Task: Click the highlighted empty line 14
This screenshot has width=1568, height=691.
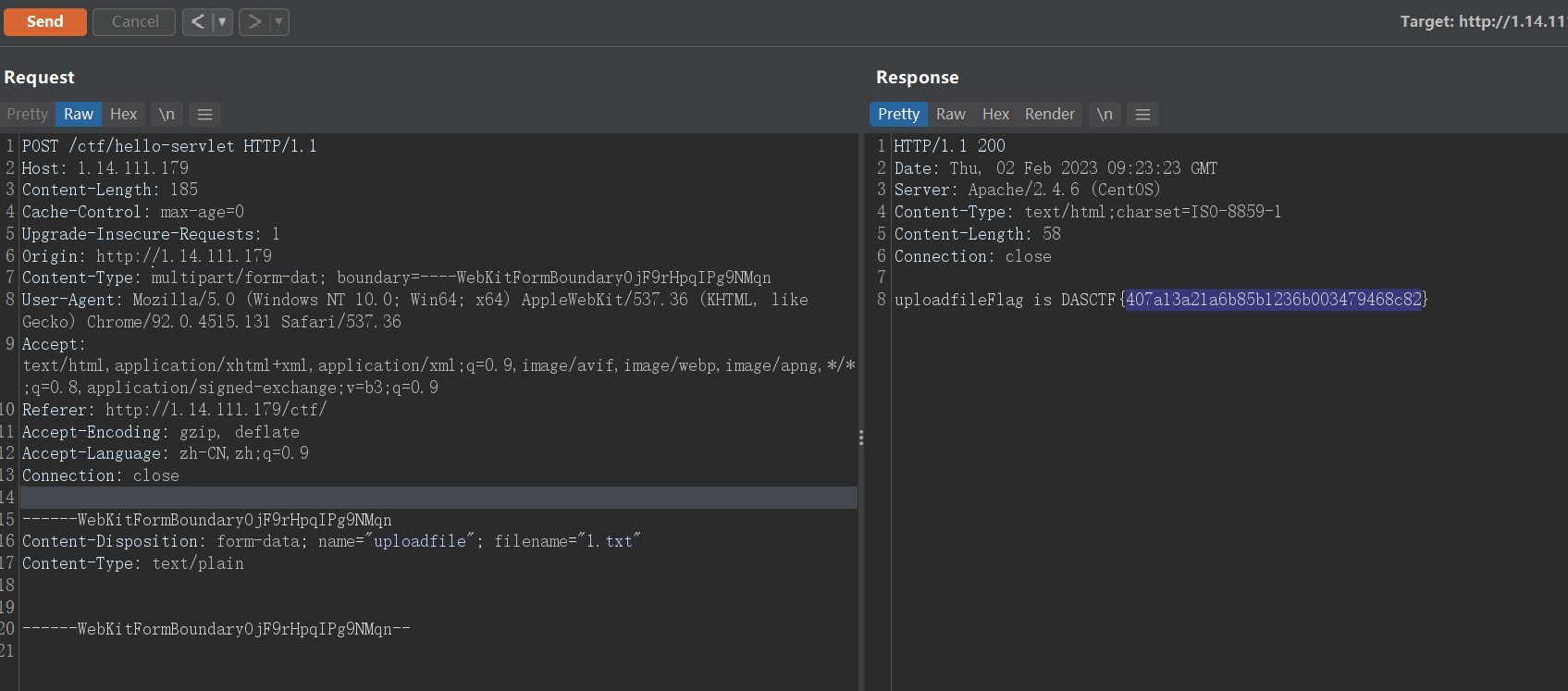Action: 438,498
